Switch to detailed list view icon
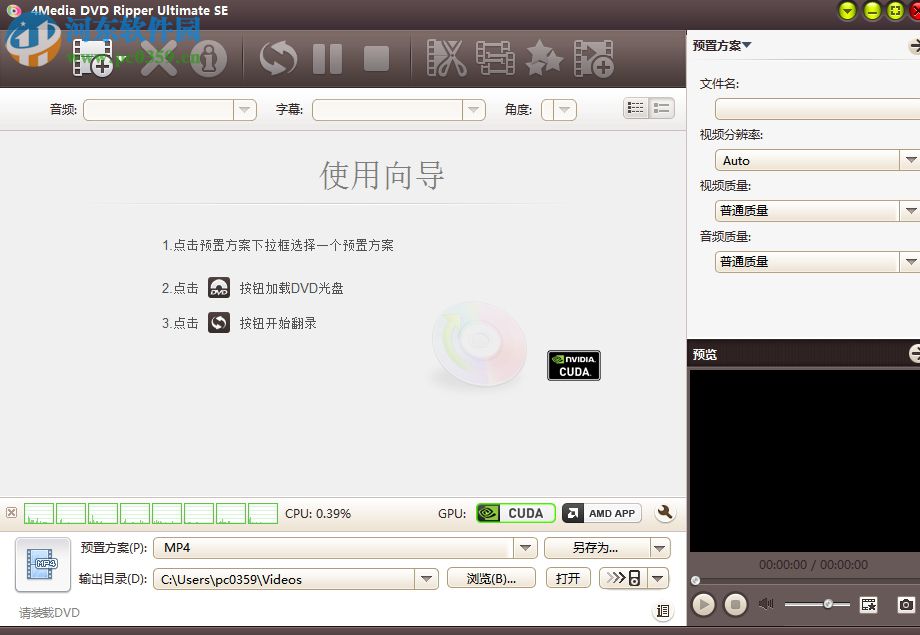 (662, 107)
